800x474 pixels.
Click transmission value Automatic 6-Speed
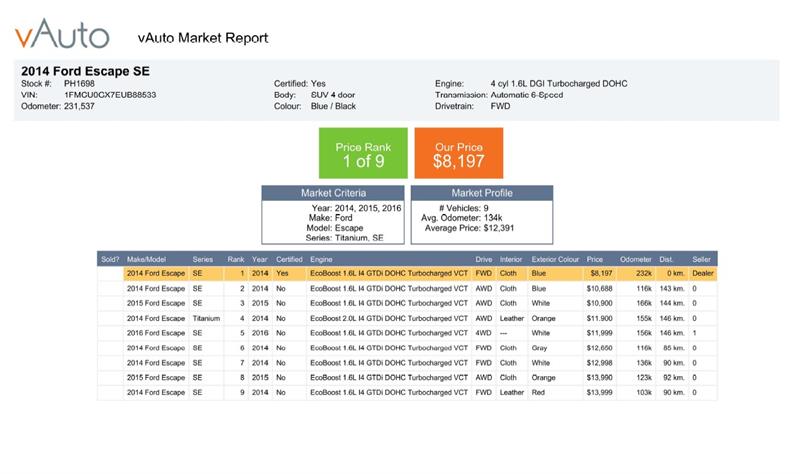527,95
